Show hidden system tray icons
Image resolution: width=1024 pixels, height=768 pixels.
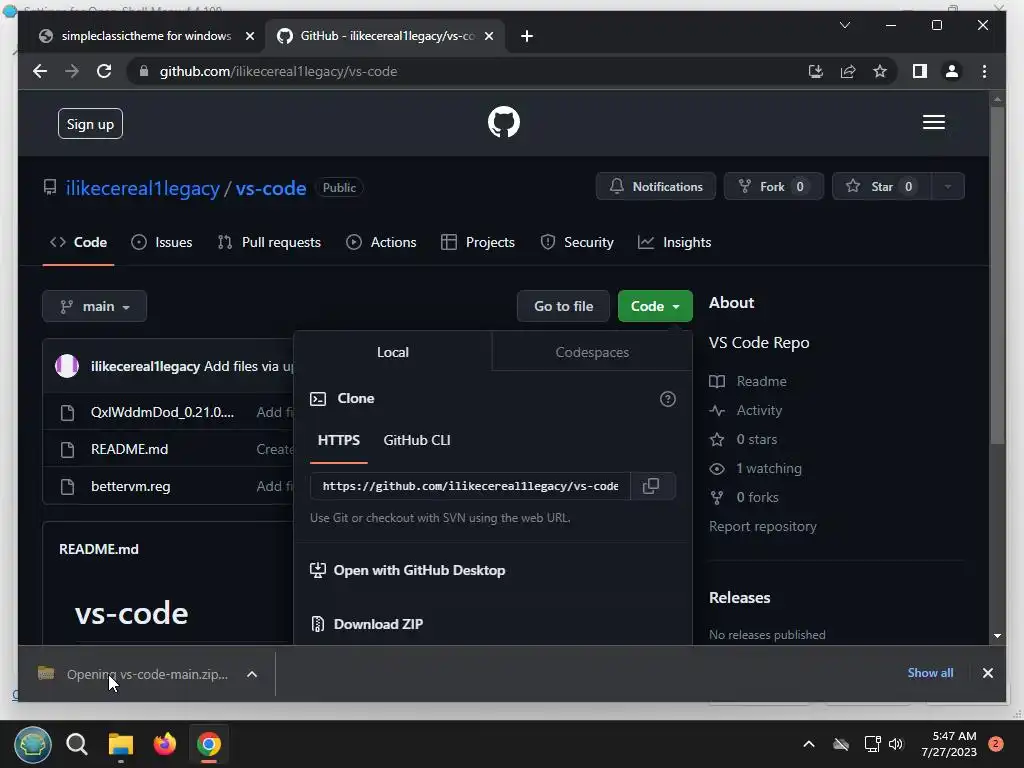pos(808,744)
